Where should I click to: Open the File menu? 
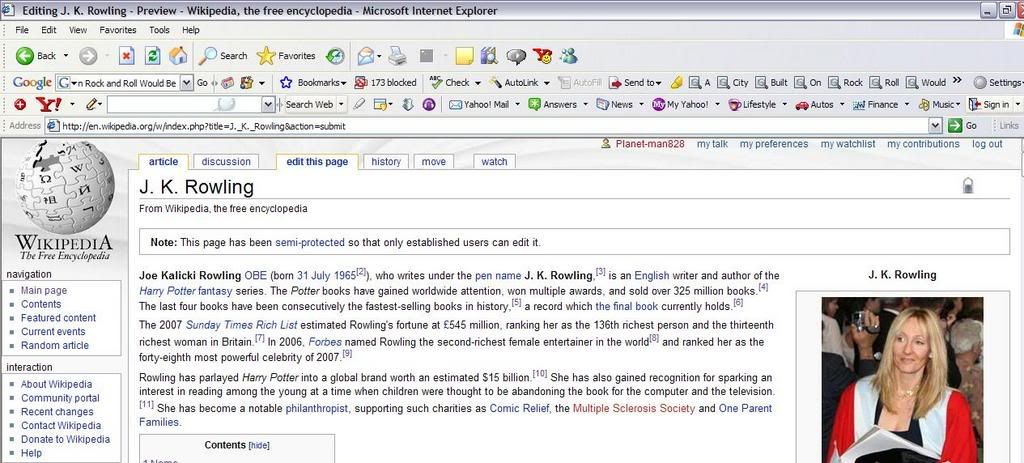pos(22,30)
